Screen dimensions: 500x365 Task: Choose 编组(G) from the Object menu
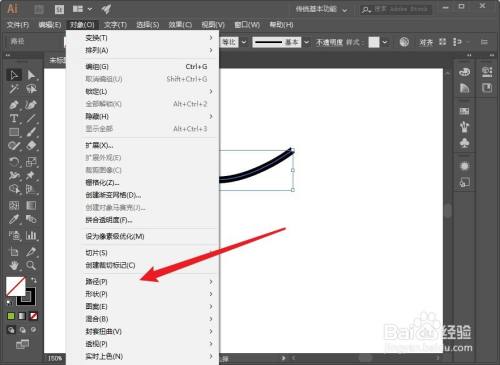pos(143,67)
